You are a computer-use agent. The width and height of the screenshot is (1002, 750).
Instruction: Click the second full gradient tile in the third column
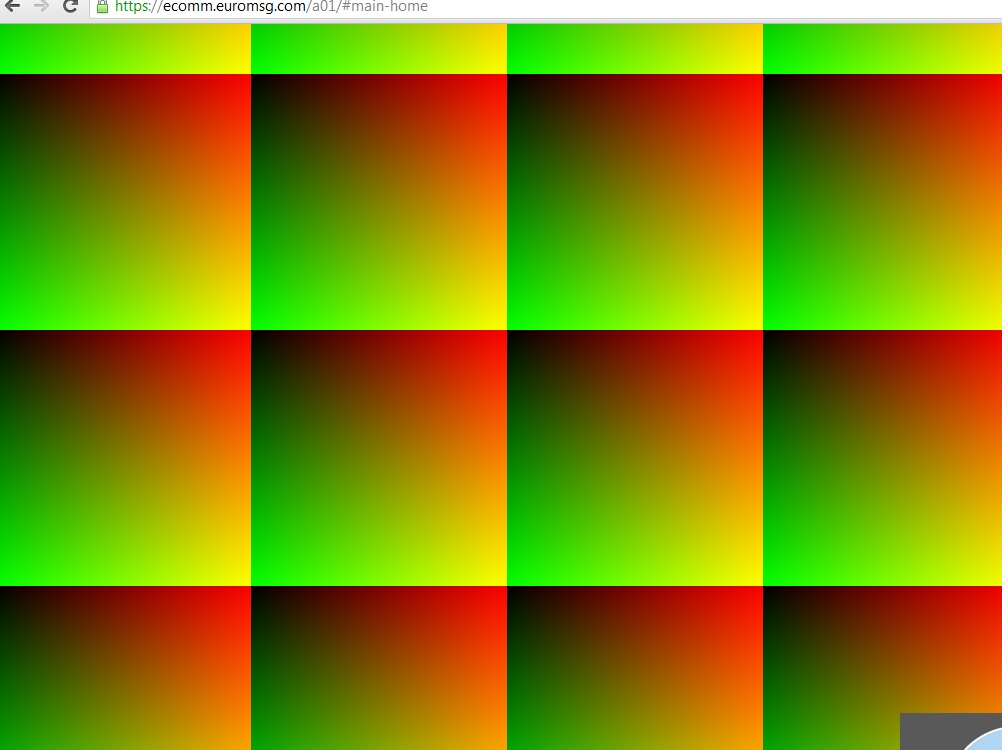pos(635,458)
